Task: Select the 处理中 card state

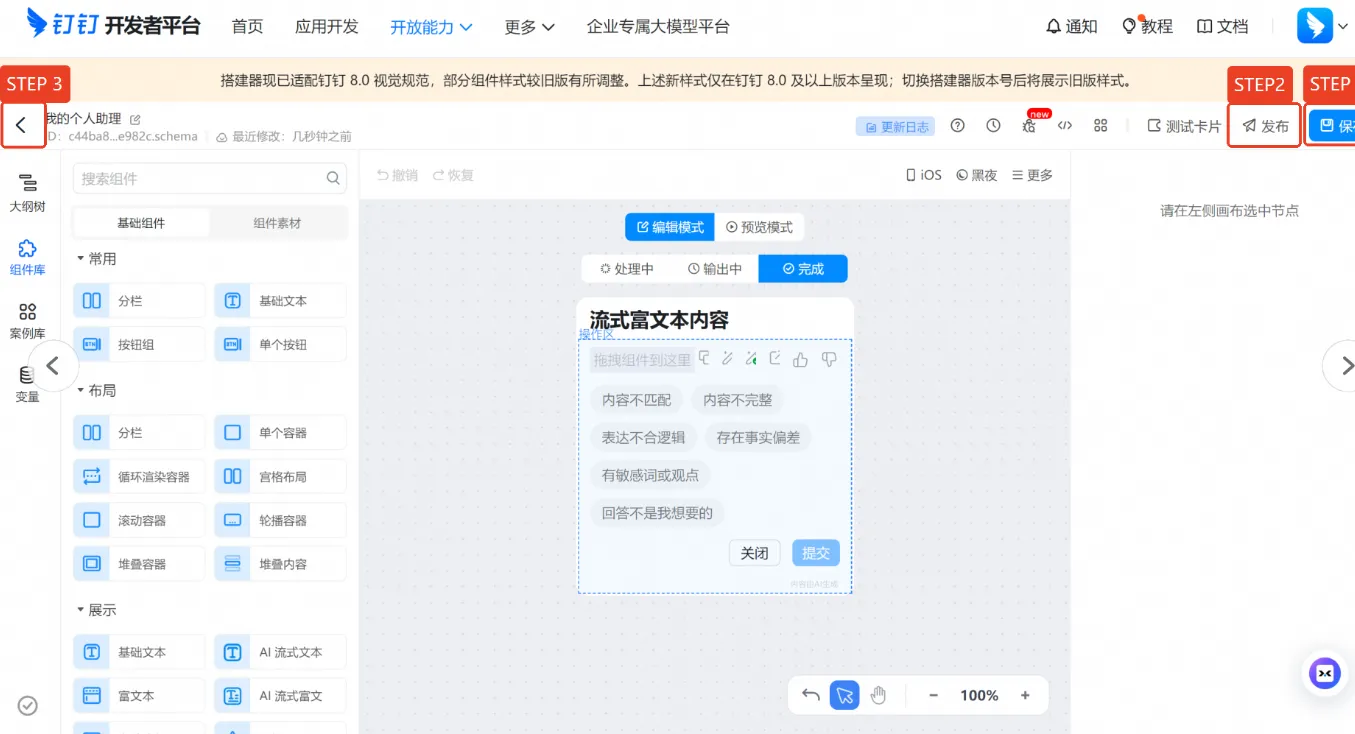Action: [626, 269]
